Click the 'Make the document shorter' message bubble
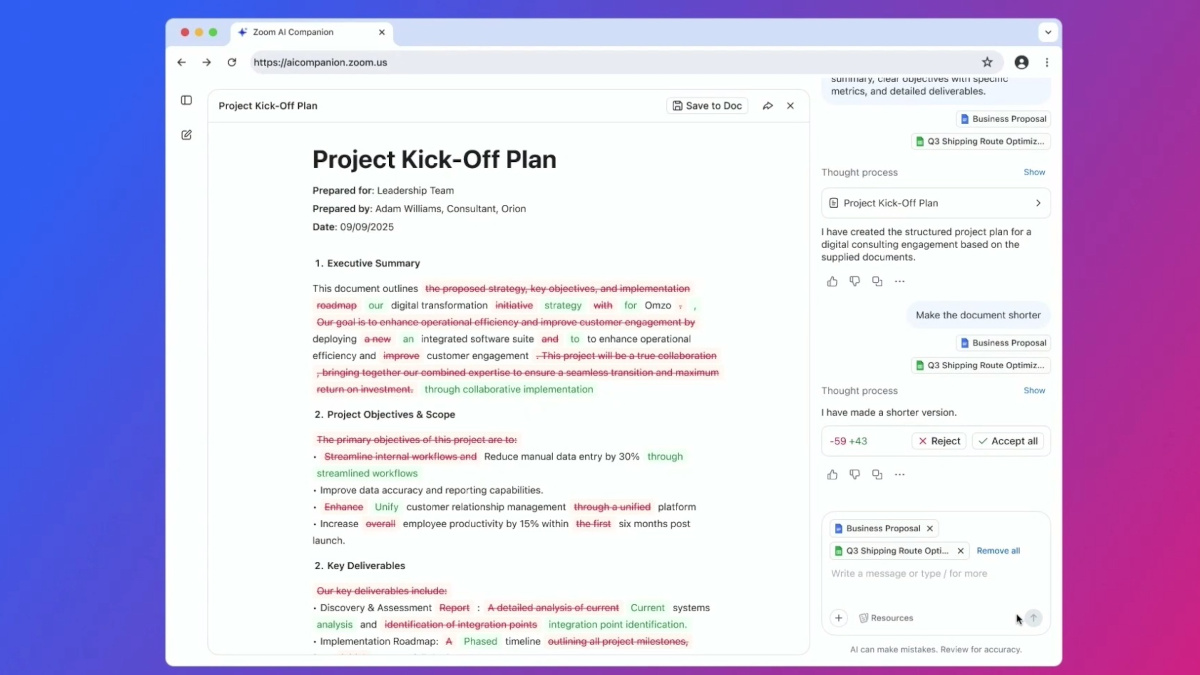 pos(979,315)
